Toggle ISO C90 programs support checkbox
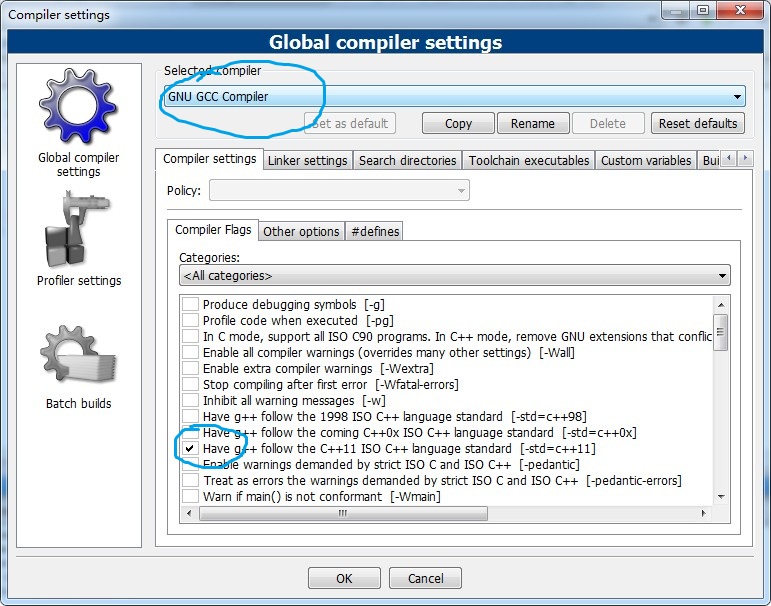This screenshot has width=771, height=606. (x=190, y=336)
